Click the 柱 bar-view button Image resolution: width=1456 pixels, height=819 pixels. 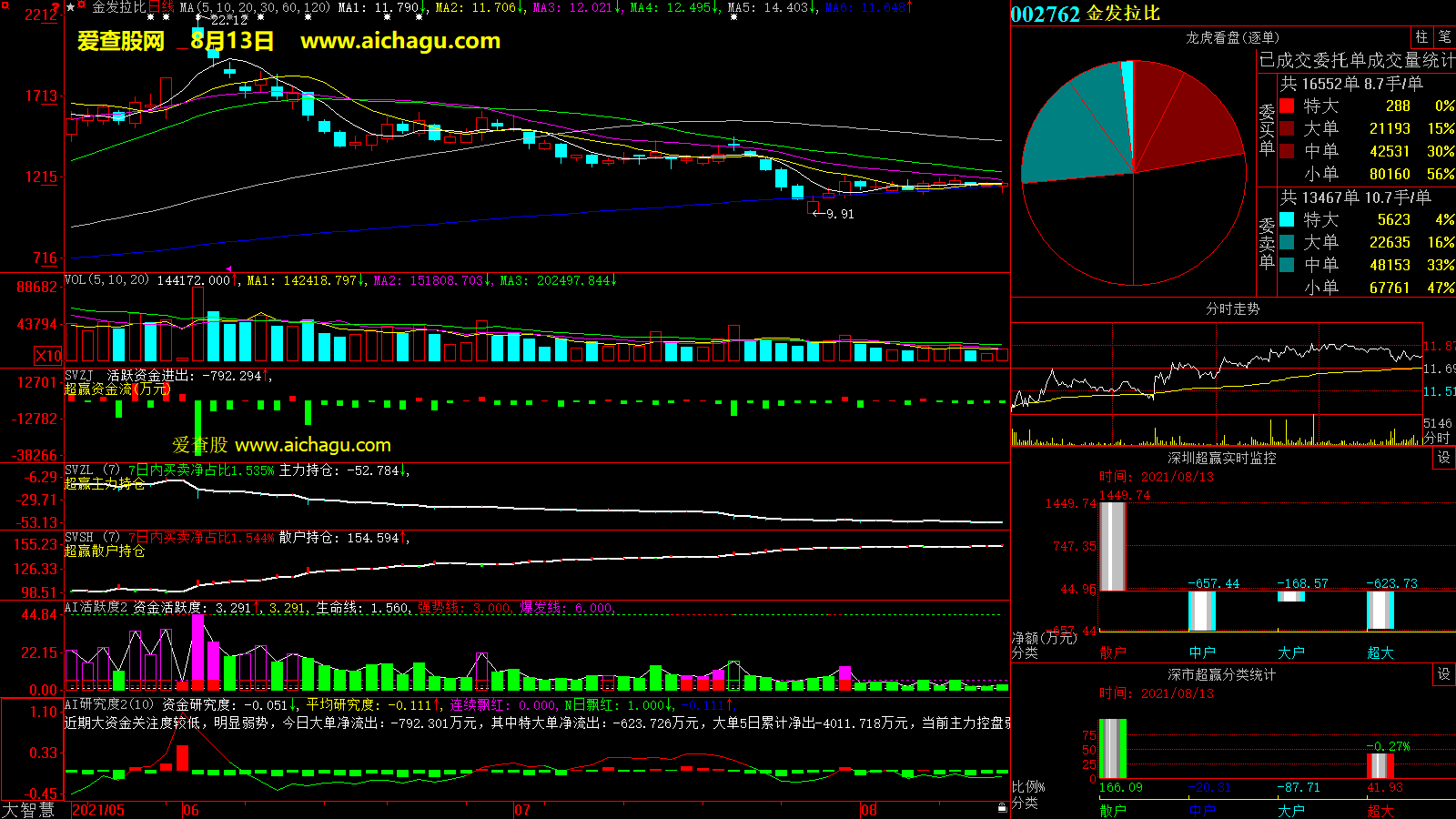[1421, 37]
